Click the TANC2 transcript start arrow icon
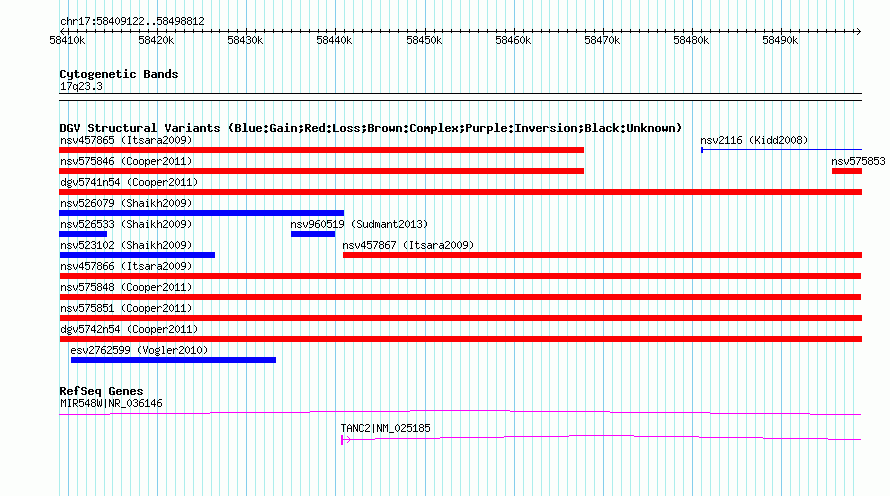The height and width of the screenshot is (496, 890). point(346,440)
